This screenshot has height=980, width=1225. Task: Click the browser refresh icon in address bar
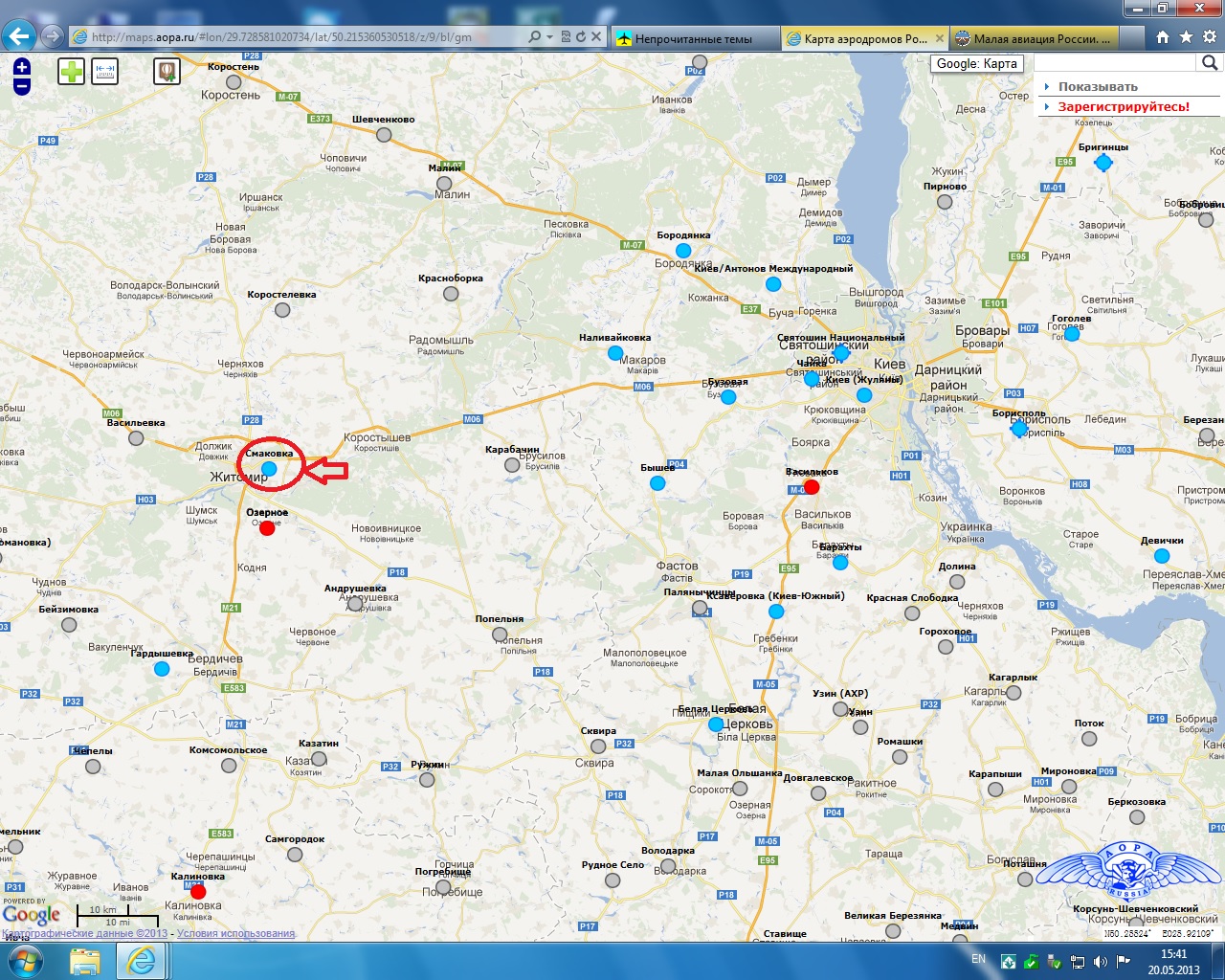click(x=580, y=37)
